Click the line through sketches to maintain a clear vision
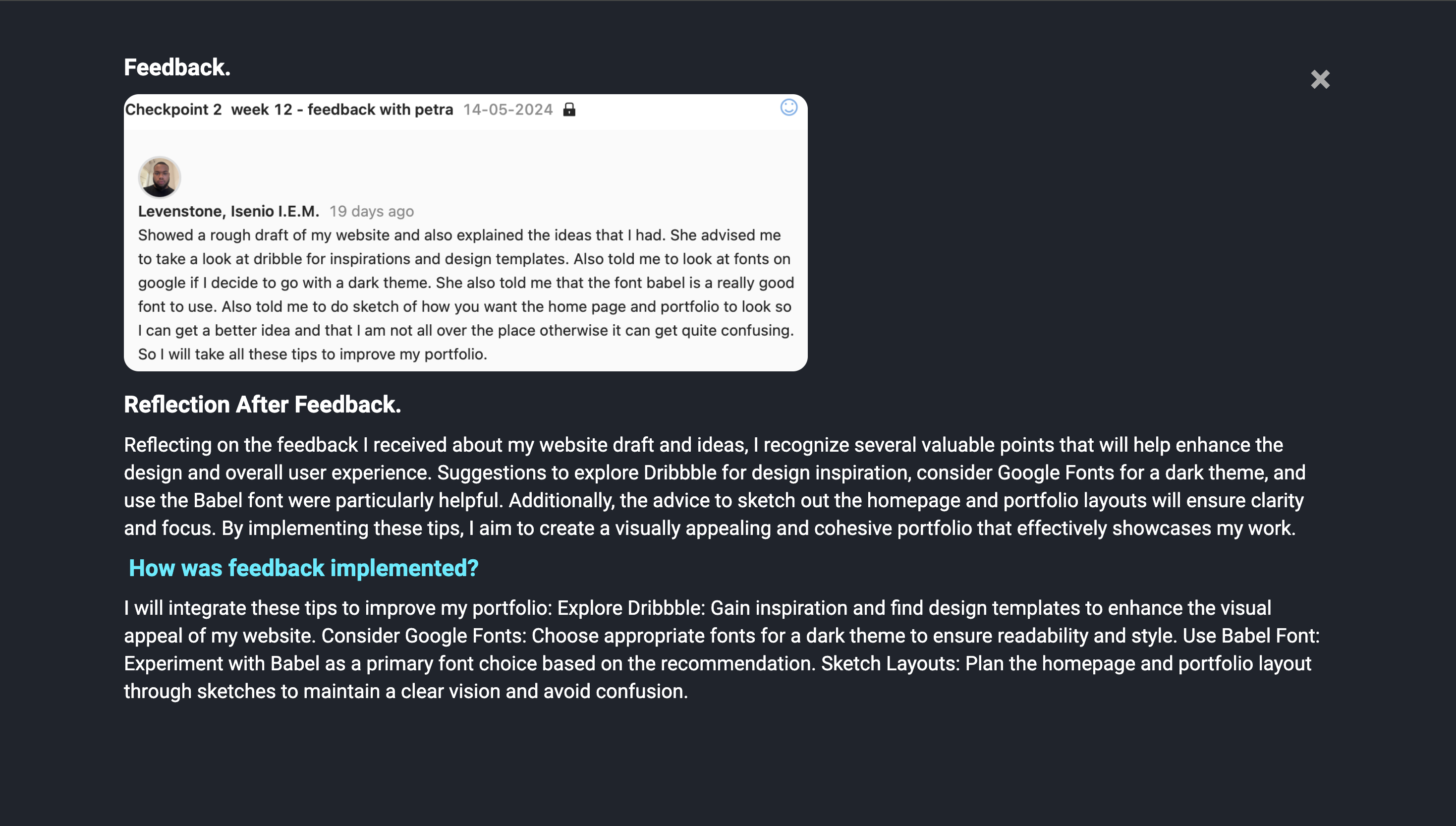1456x826 pixels. click(405, 692)
